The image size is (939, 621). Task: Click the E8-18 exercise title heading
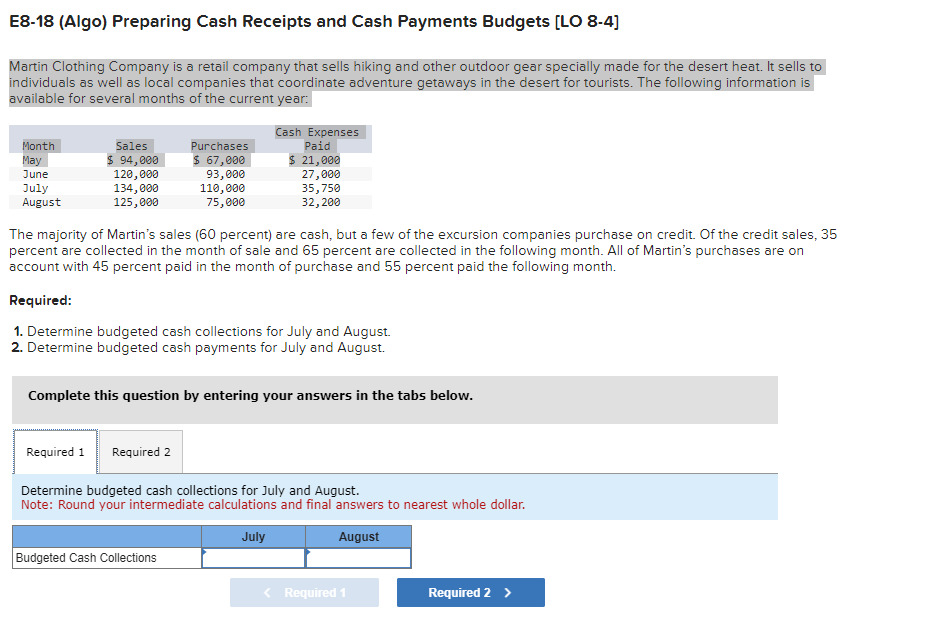314,21
